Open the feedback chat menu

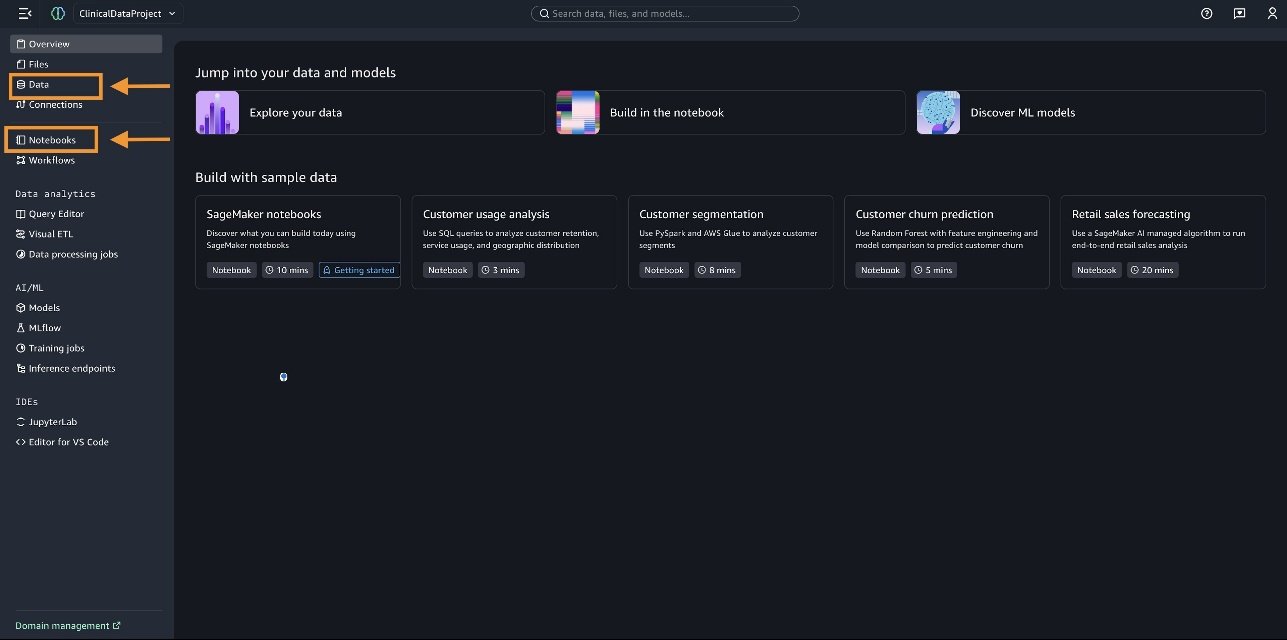click(x=1239, y=13)
